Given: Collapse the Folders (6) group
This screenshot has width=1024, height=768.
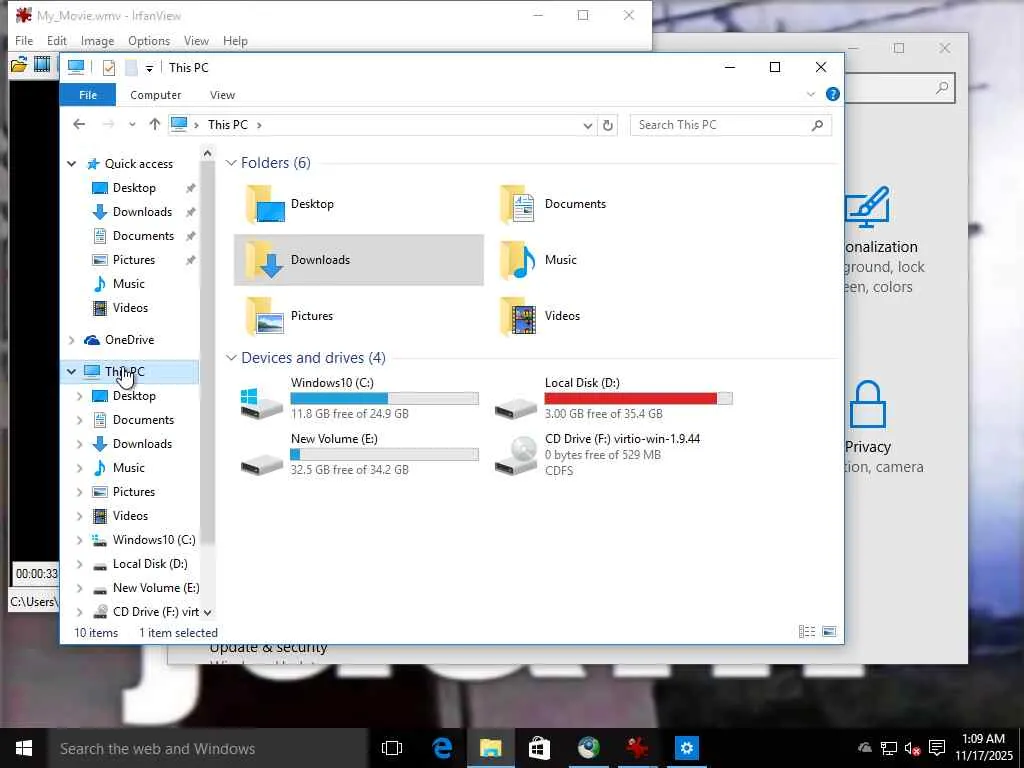Looking at the screenshot, I should (231, 163).
